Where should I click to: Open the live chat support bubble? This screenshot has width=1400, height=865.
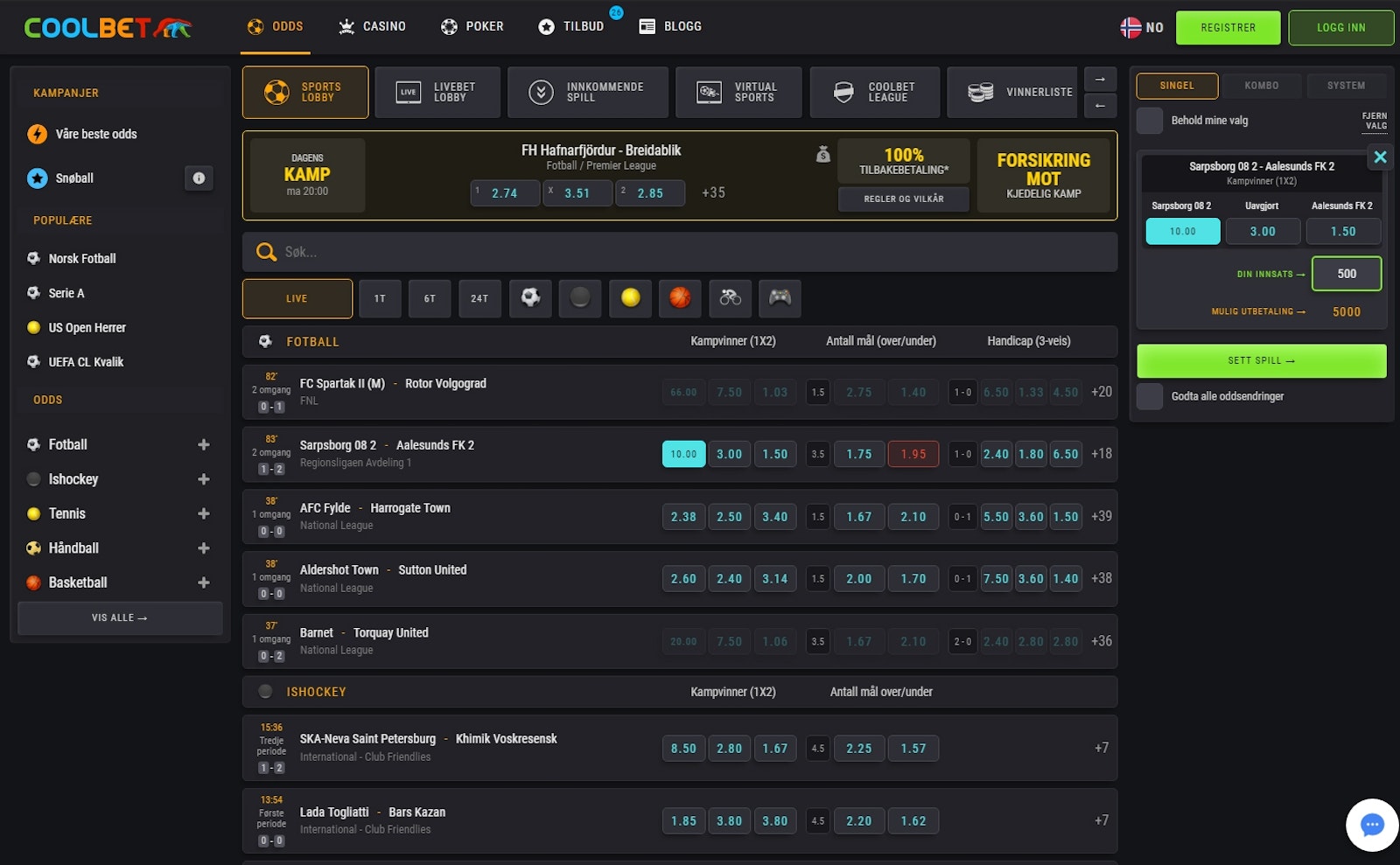point(1371,825)
